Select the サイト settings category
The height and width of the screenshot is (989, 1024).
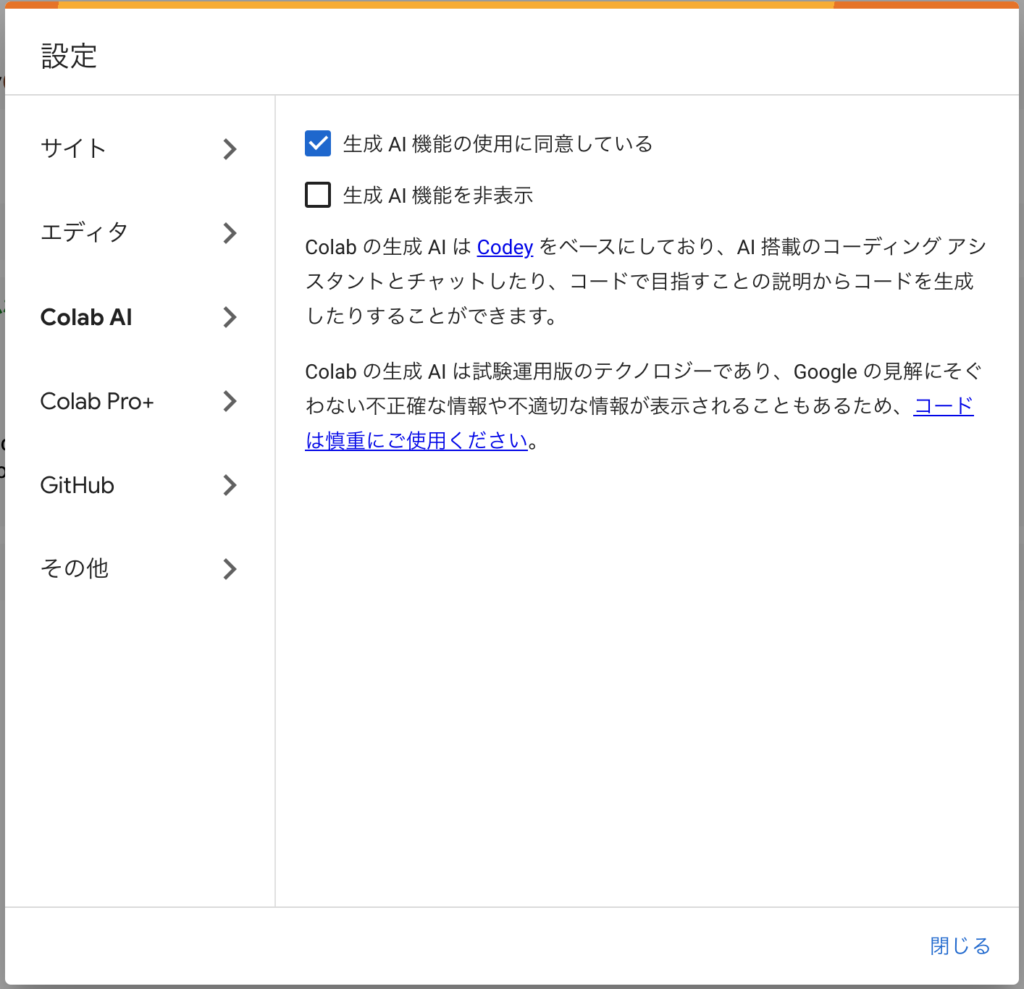coord(72,148)
